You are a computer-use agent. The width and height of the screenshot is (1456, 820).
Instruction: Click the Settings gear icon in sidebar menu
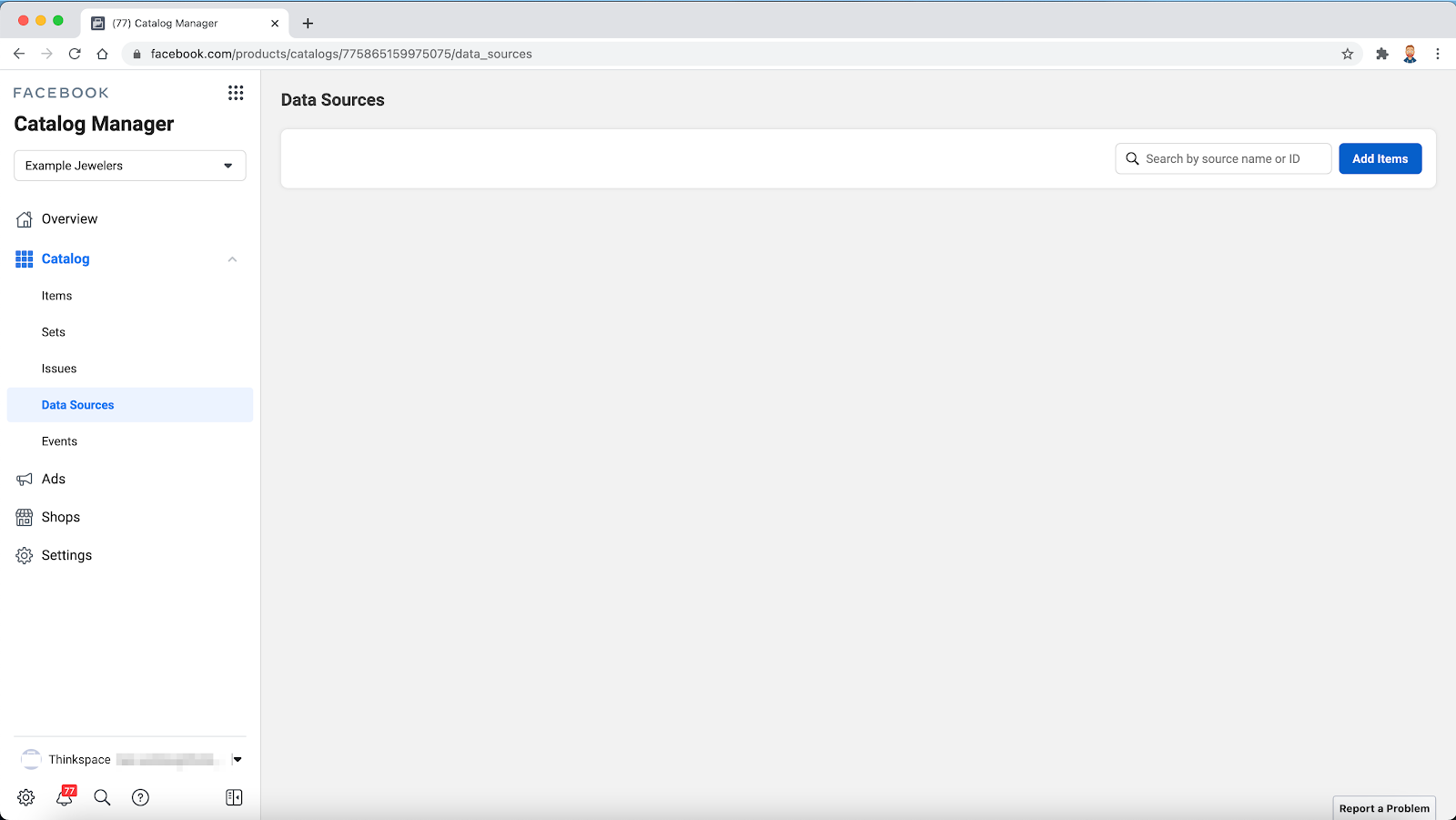click(x=25, y=556)
